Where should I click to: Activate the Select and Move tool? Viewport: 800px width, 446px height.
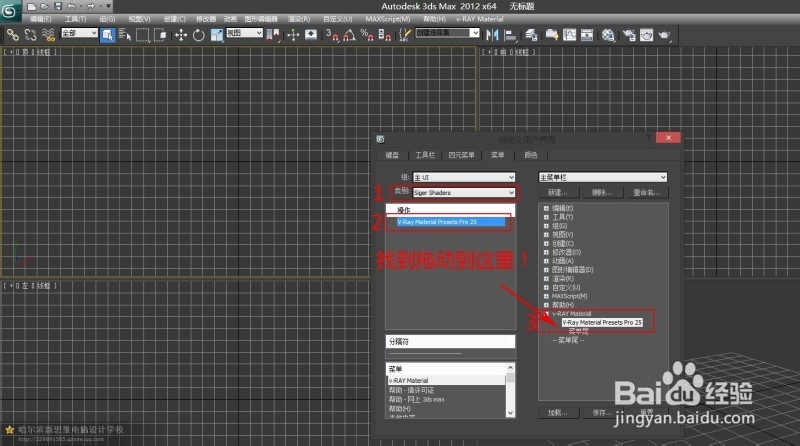pyautogui.click(x=181, y=34)
